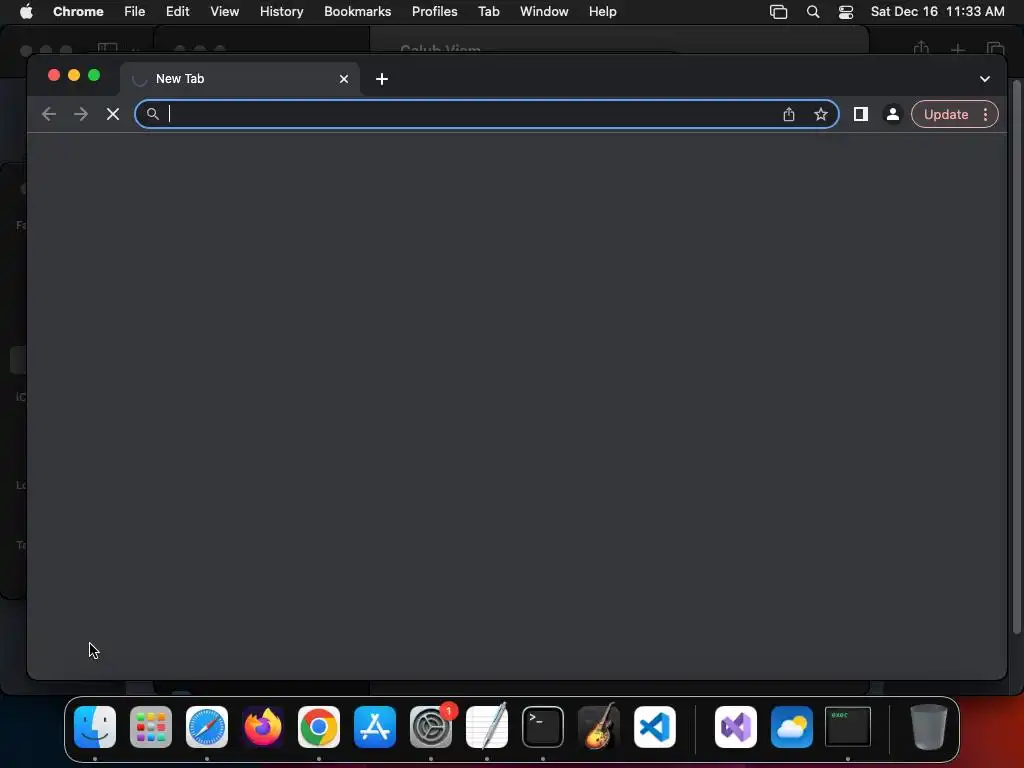Click the screen mirroring menu bar icon

point(778,12)
